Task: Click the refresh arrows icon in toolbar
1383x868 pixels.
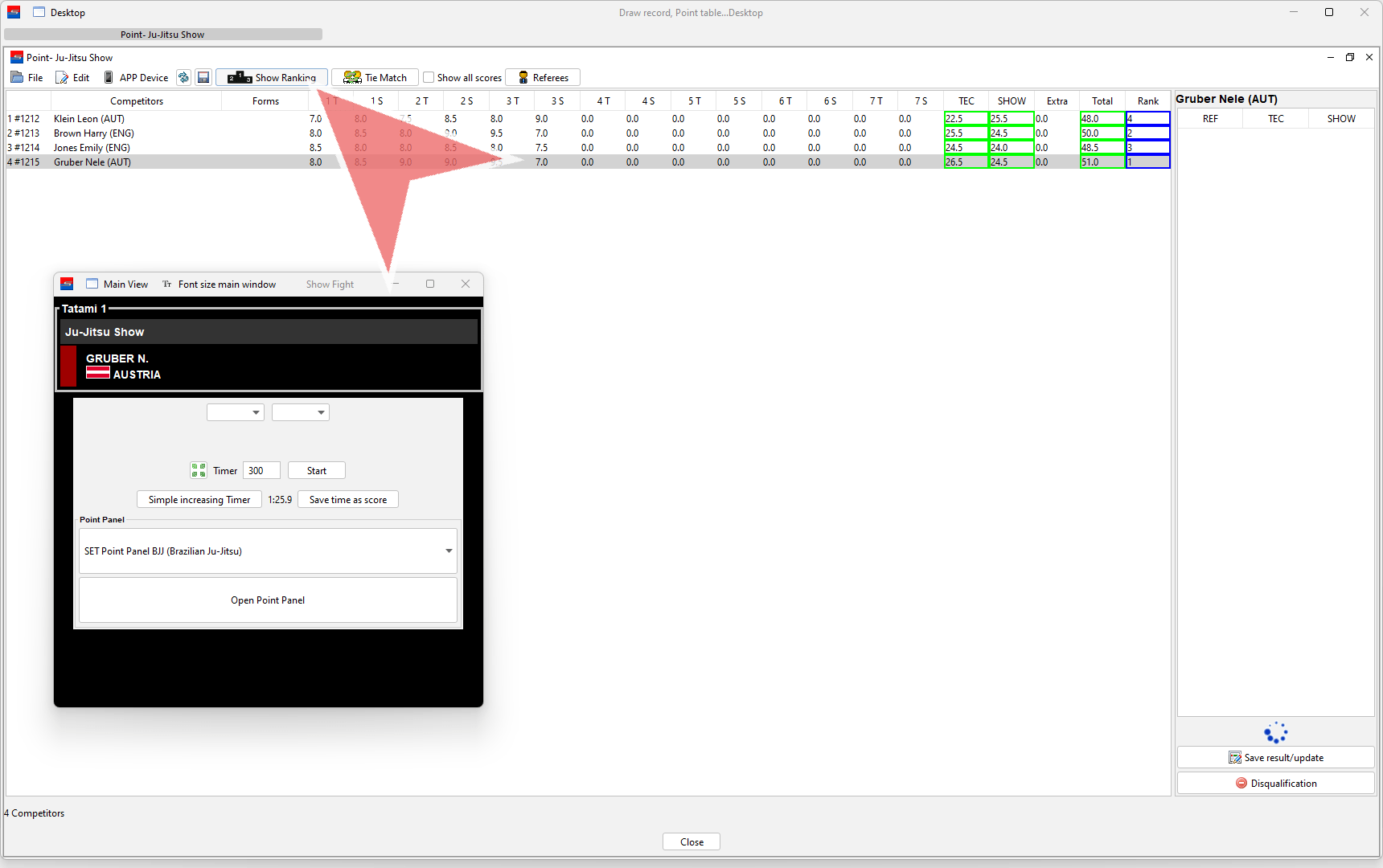Action: [x=183, y=78]
